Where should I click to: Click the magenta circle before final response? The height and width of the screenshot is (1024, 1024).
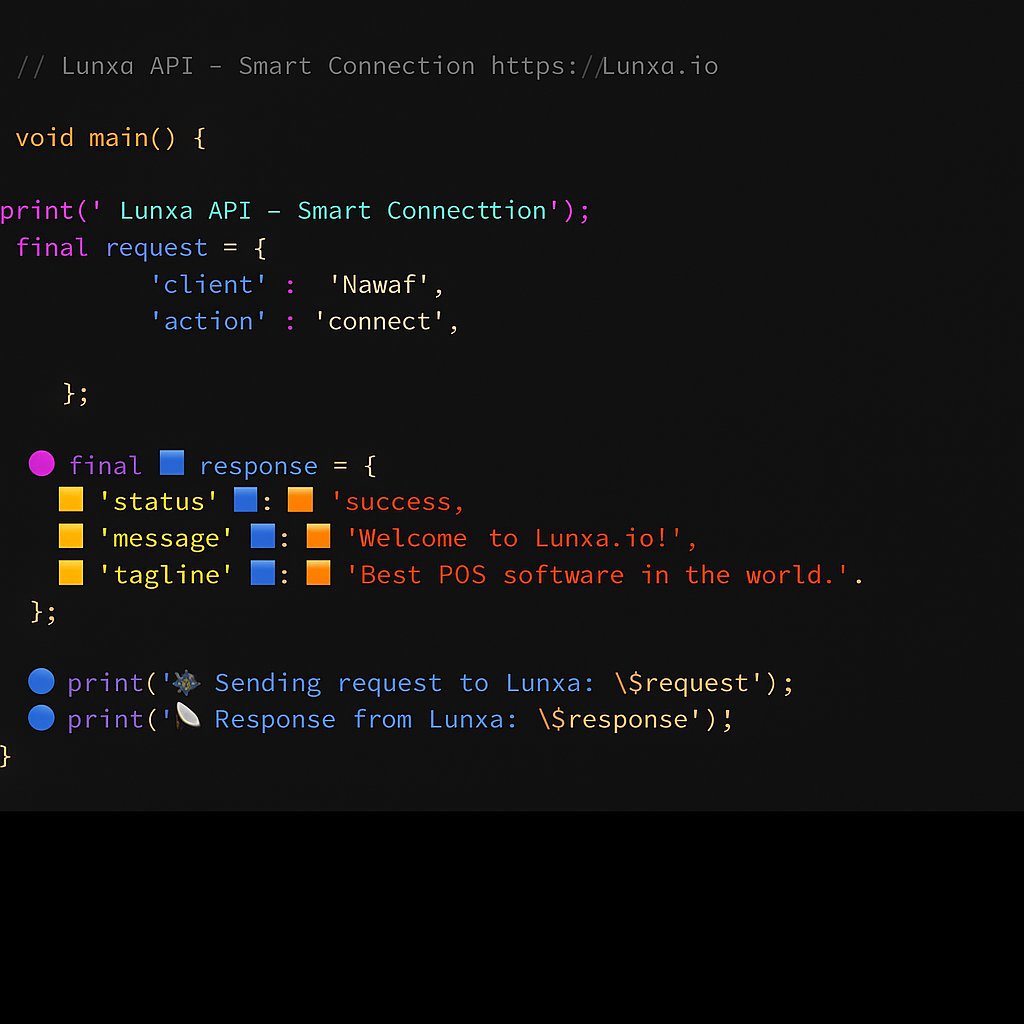pyautogui.click(x=41, y=463)
